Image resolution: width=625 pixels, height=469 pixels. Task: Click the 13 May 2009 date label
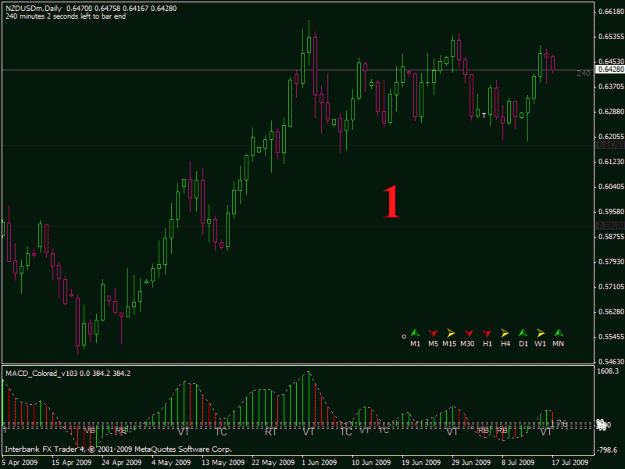(x=223, y=462)
